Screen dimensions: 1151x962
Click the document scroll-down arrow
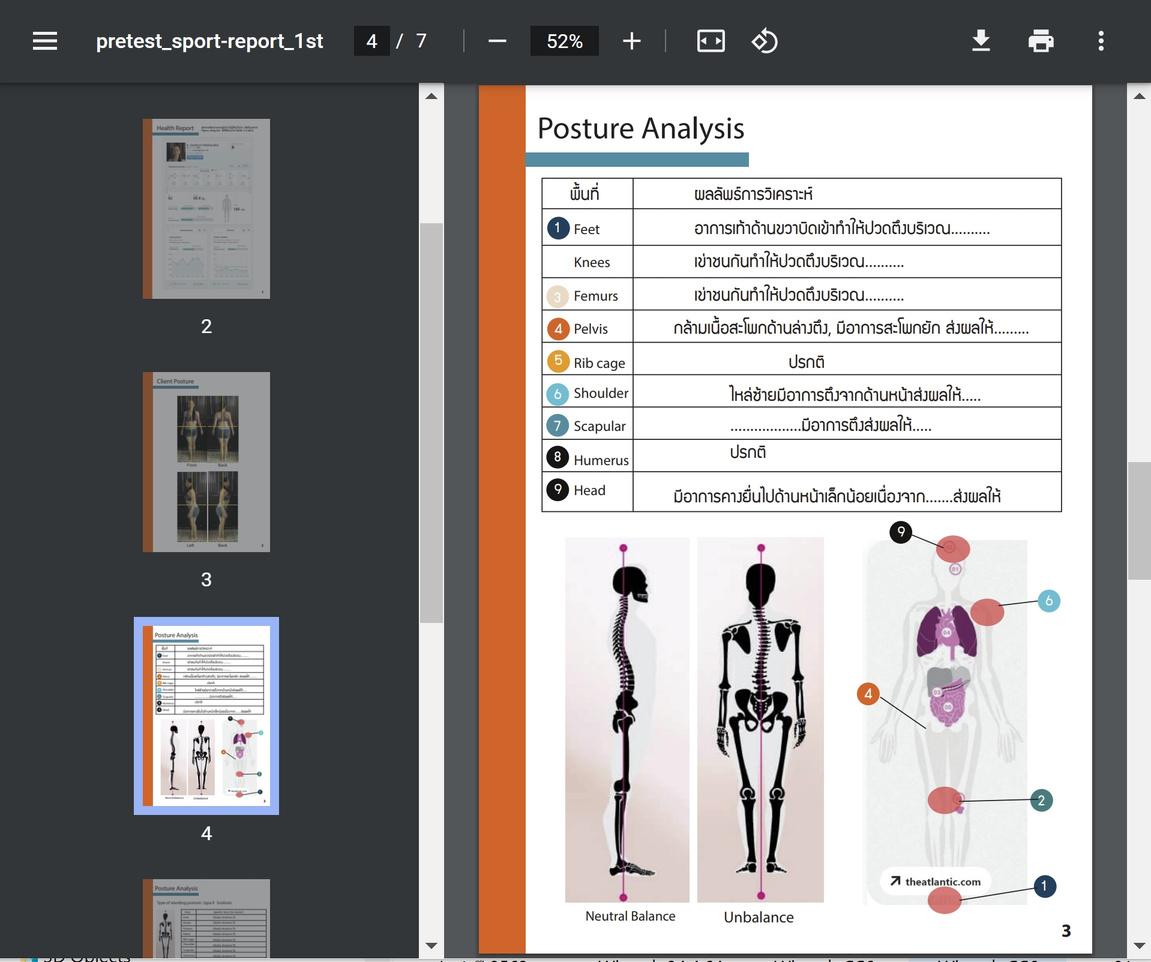[x=1139, y=946]
